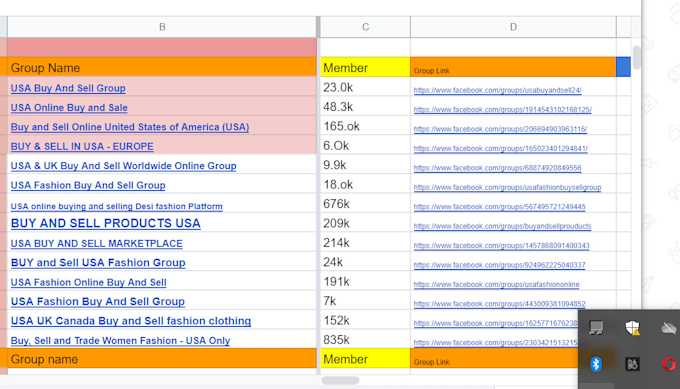Open USA BUY AND SELL MARKETPLACE link
Viewport: 680px width, 389px height.
click(x=96, y=243)
